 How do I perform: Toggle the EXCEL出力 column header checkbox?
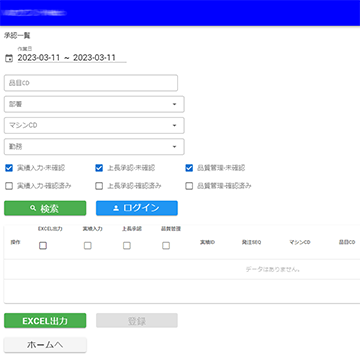43,246
